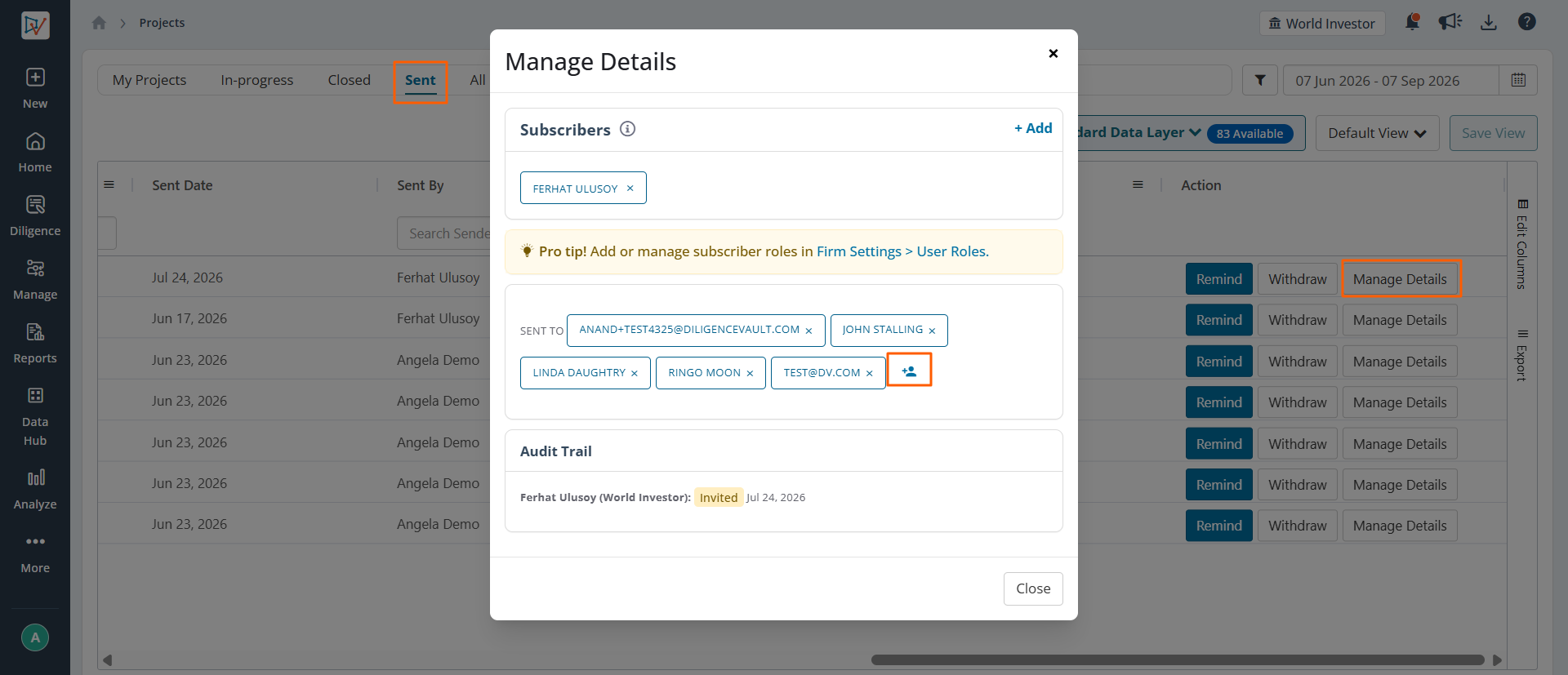Open the help question mark icon

coord(1527,22)
